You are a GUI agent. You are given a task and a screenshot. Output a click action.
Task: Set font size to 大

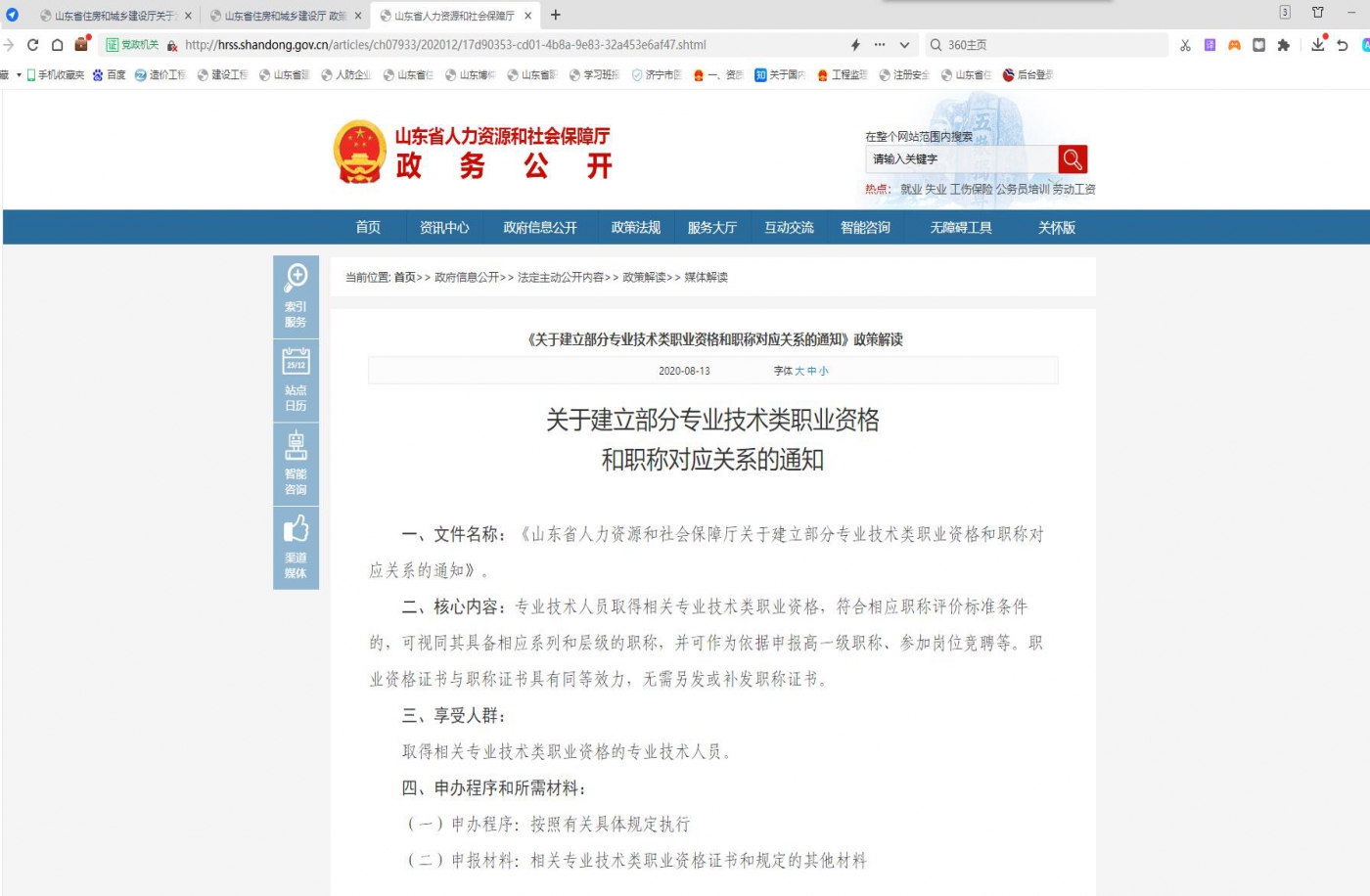coord(799,371)
